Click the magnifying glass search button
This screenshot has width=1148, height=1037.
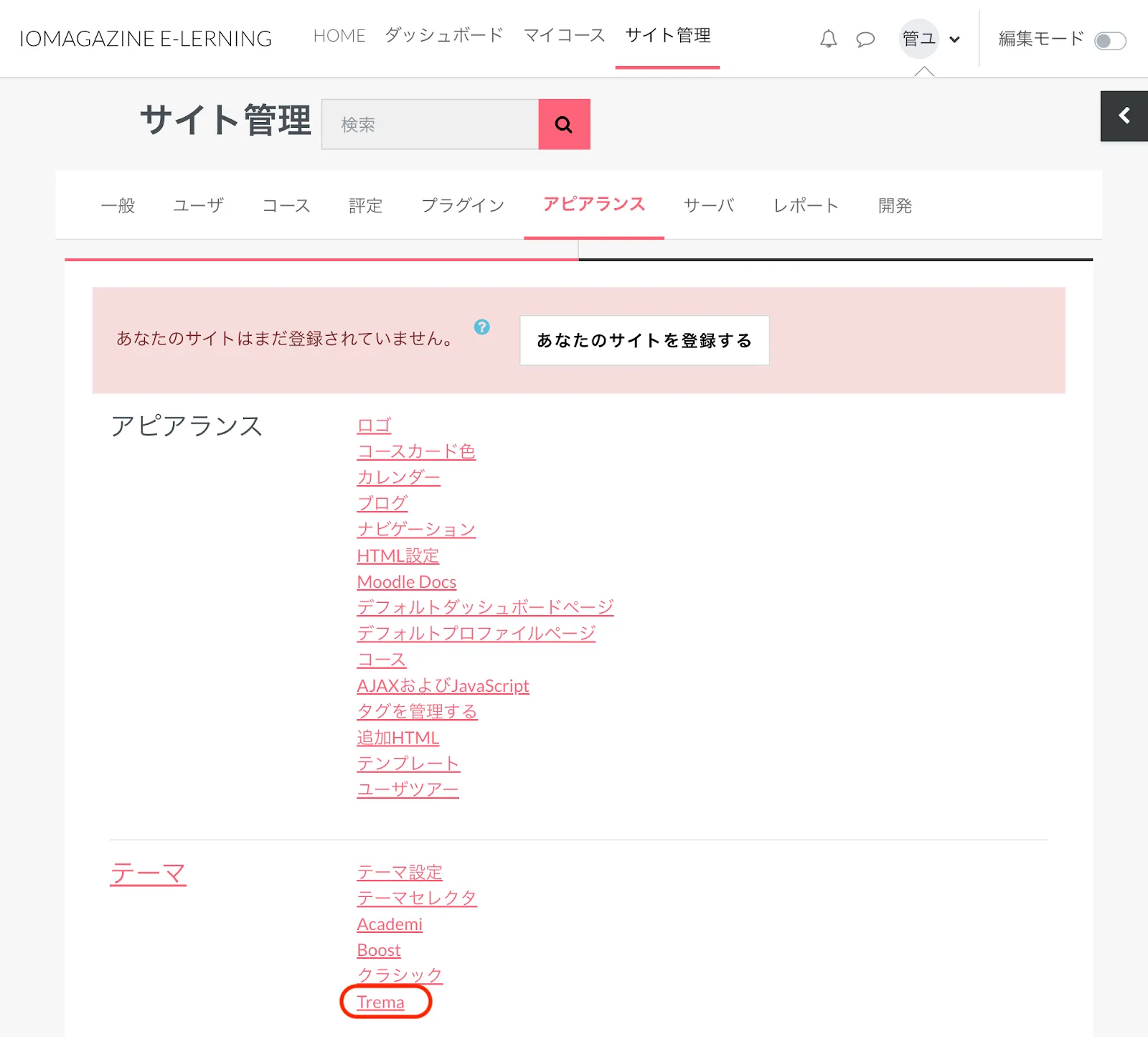(564, 124)
